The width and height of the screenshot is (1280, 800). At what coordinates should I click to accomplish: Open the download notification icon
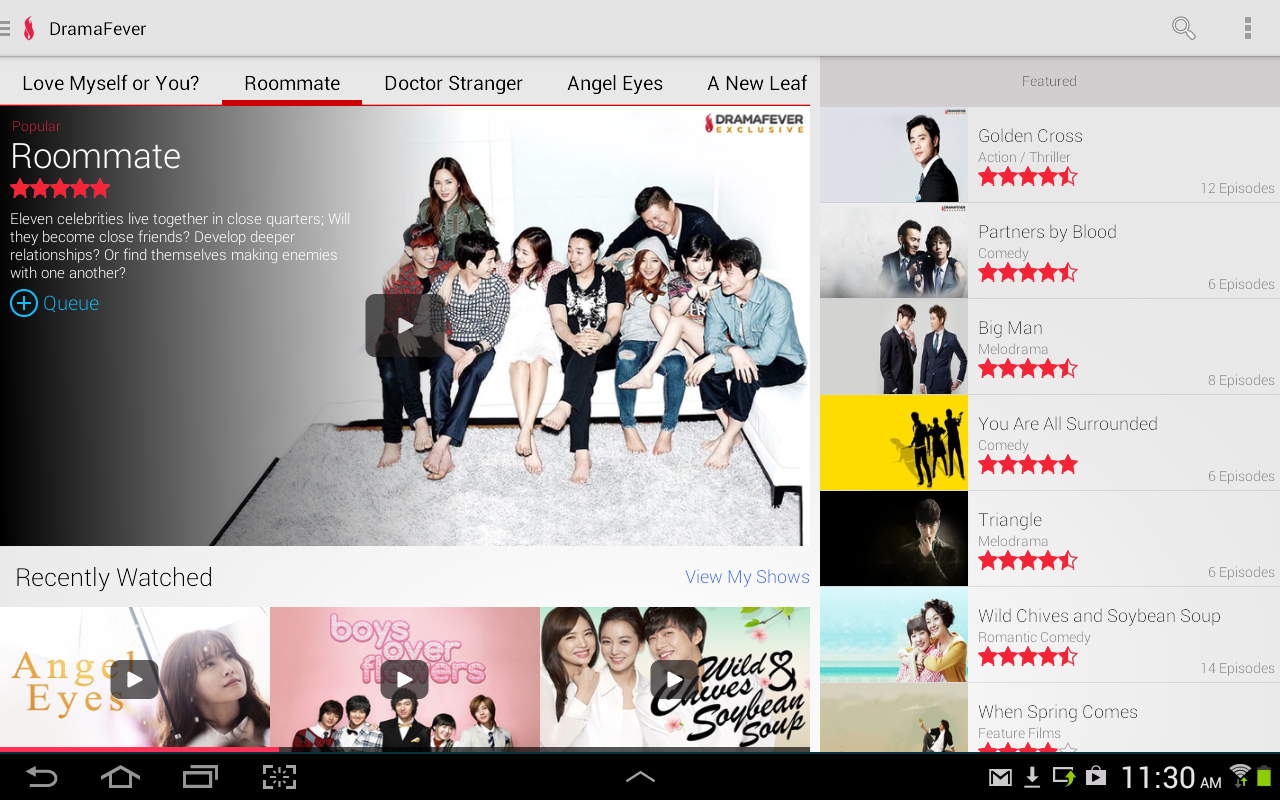click(1033, 777)
